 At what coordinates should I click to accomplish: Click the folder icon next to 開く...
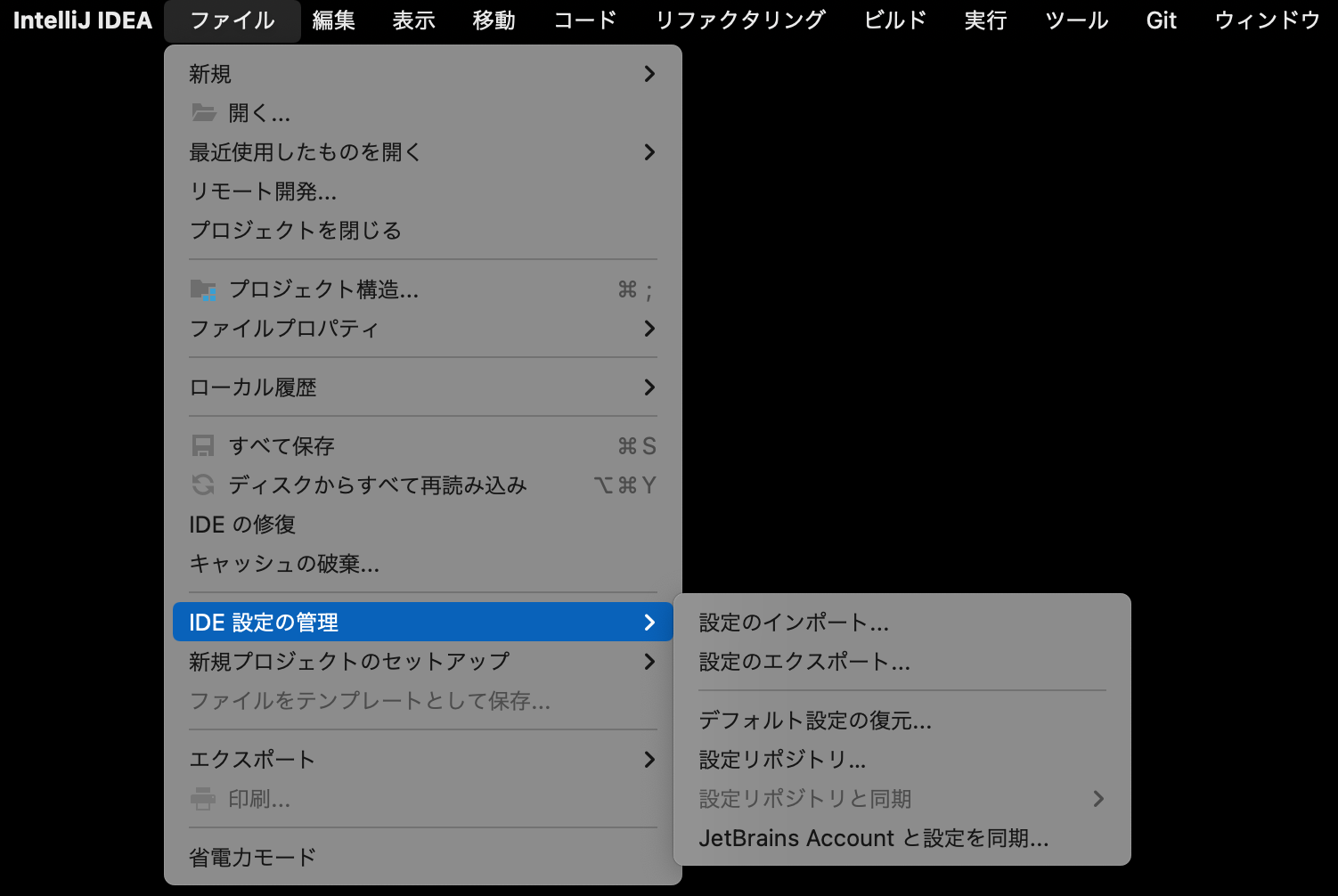[x=204, y=113]
